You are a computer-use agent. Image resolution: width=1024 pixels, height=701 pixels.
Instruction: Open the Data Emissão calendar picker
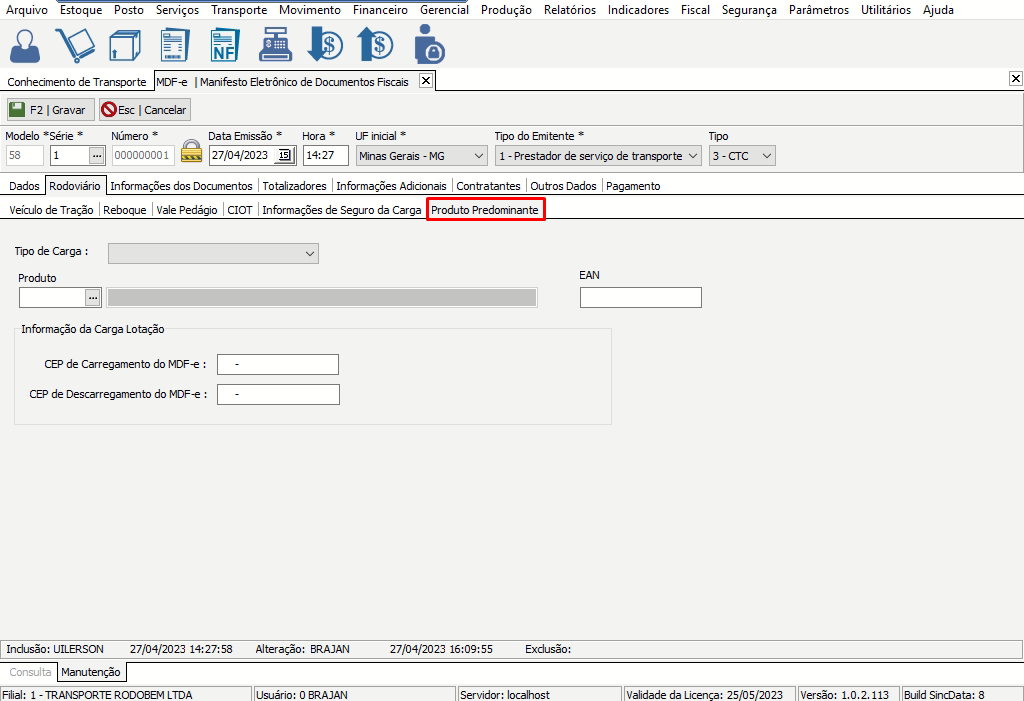pyautogui.click(x=284, y=155)
